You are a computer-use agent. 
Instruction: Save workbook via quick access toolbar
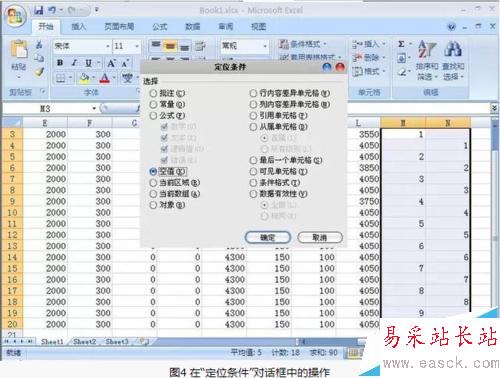coord(39,10)
